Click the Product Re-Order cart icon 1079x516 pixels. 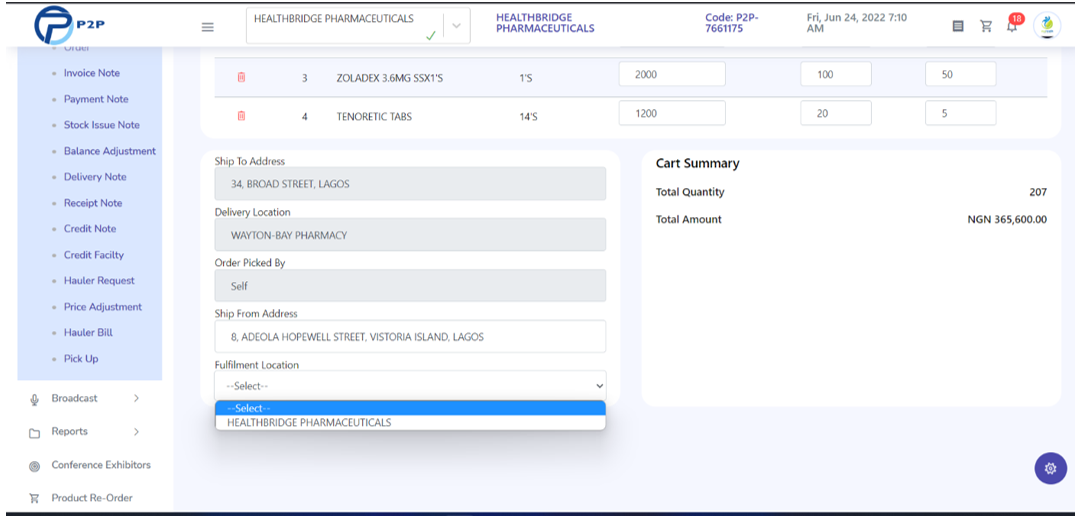(34, 498)
